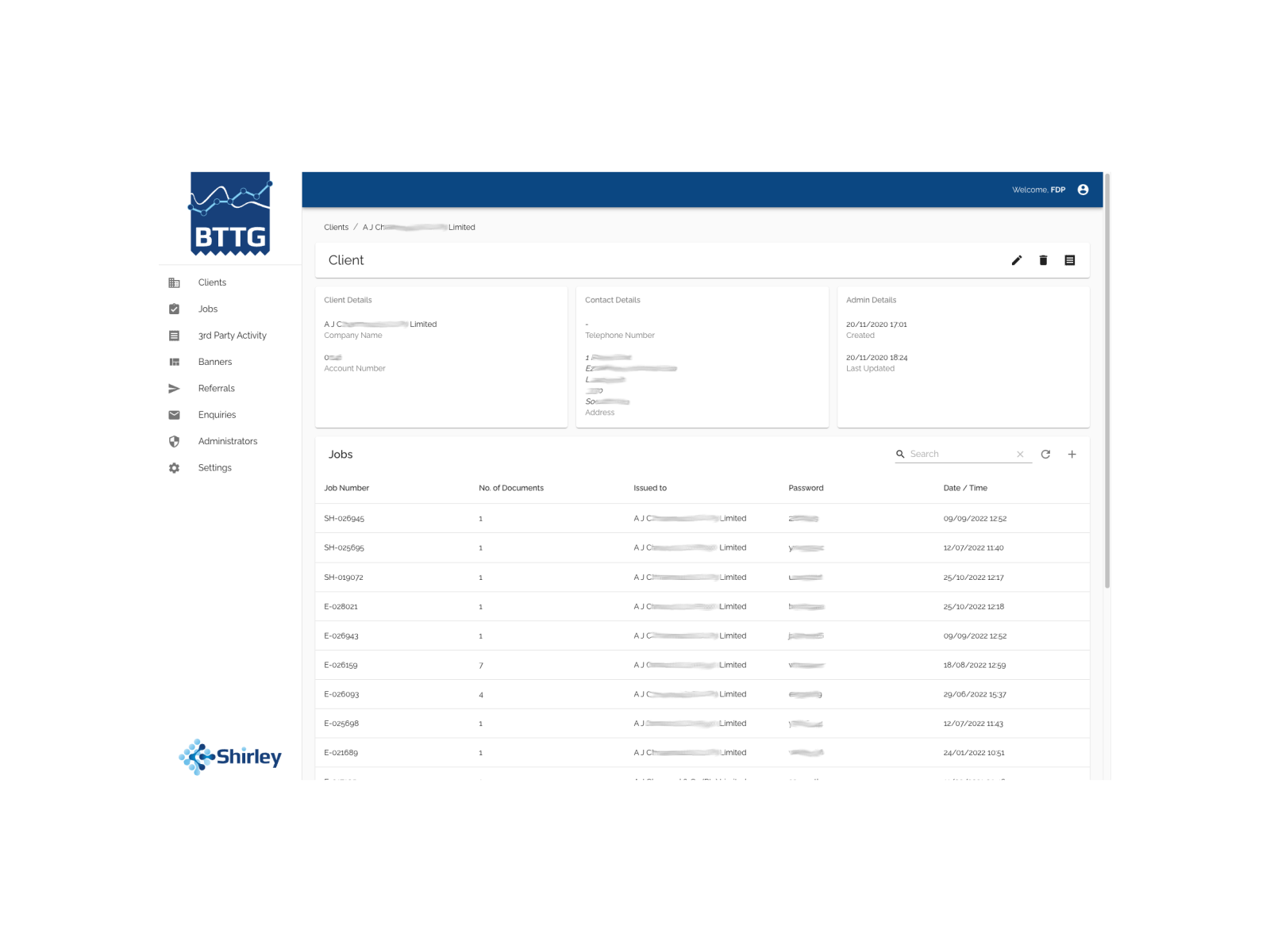Click the document count 7 for E-026159
This screenshot has width=1270, height=952.
point(481,666)
